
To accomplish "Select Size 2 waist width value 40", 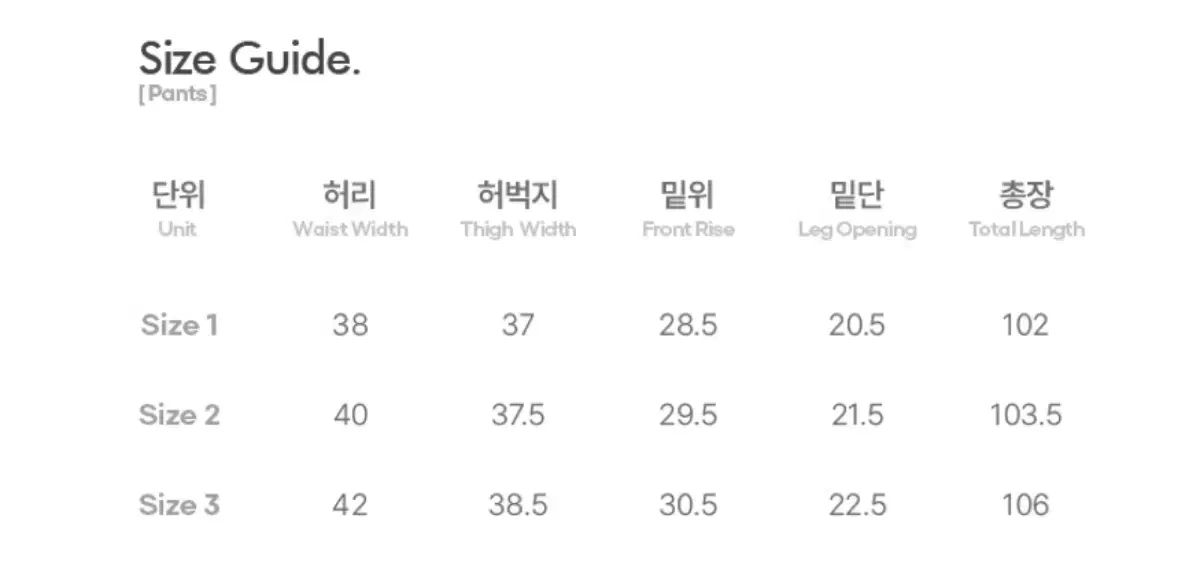I will tap(350, 415).
